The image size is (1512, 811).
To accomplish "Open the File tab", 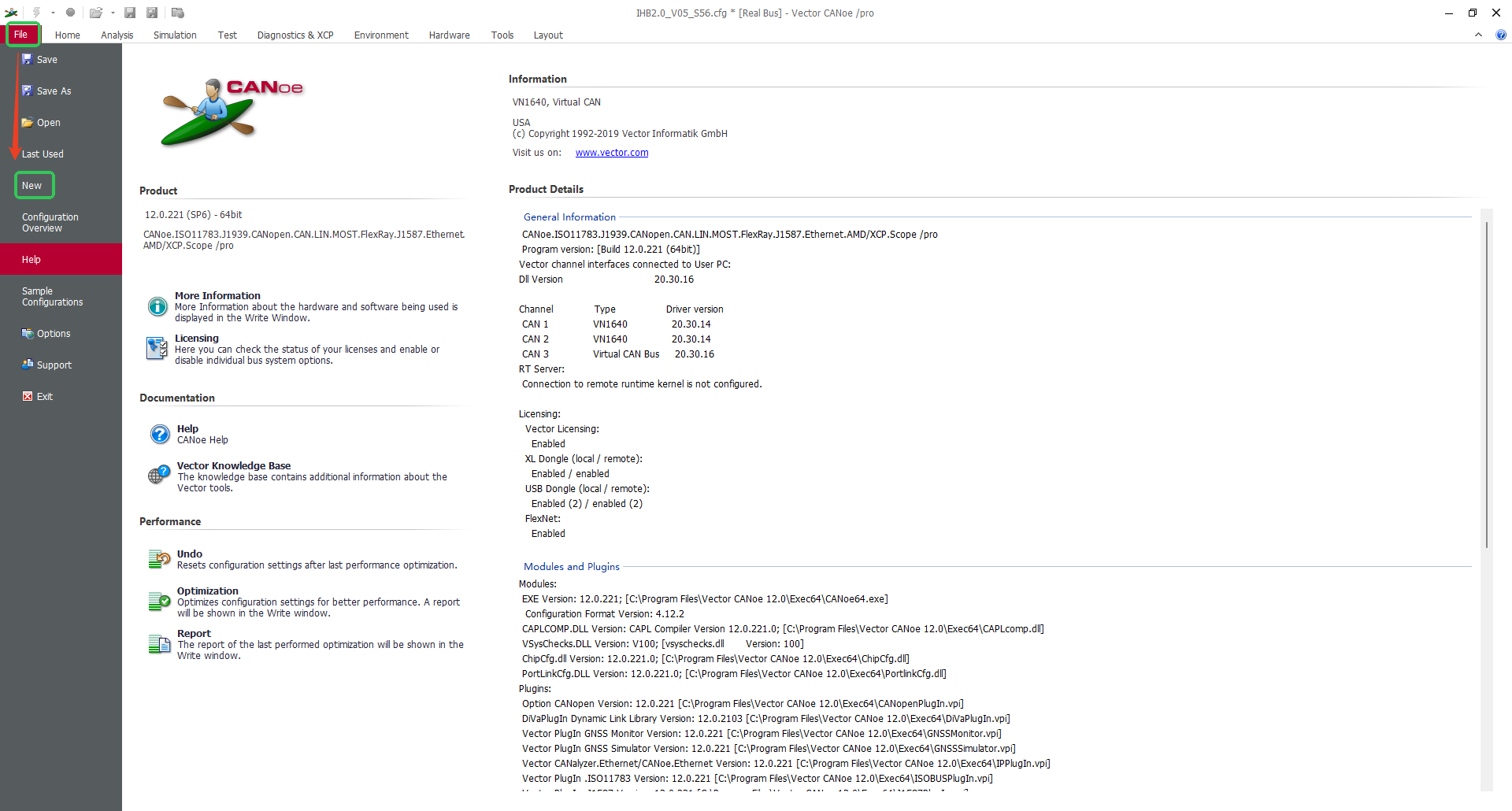I will pyautogui.click(x=21, y=35).
